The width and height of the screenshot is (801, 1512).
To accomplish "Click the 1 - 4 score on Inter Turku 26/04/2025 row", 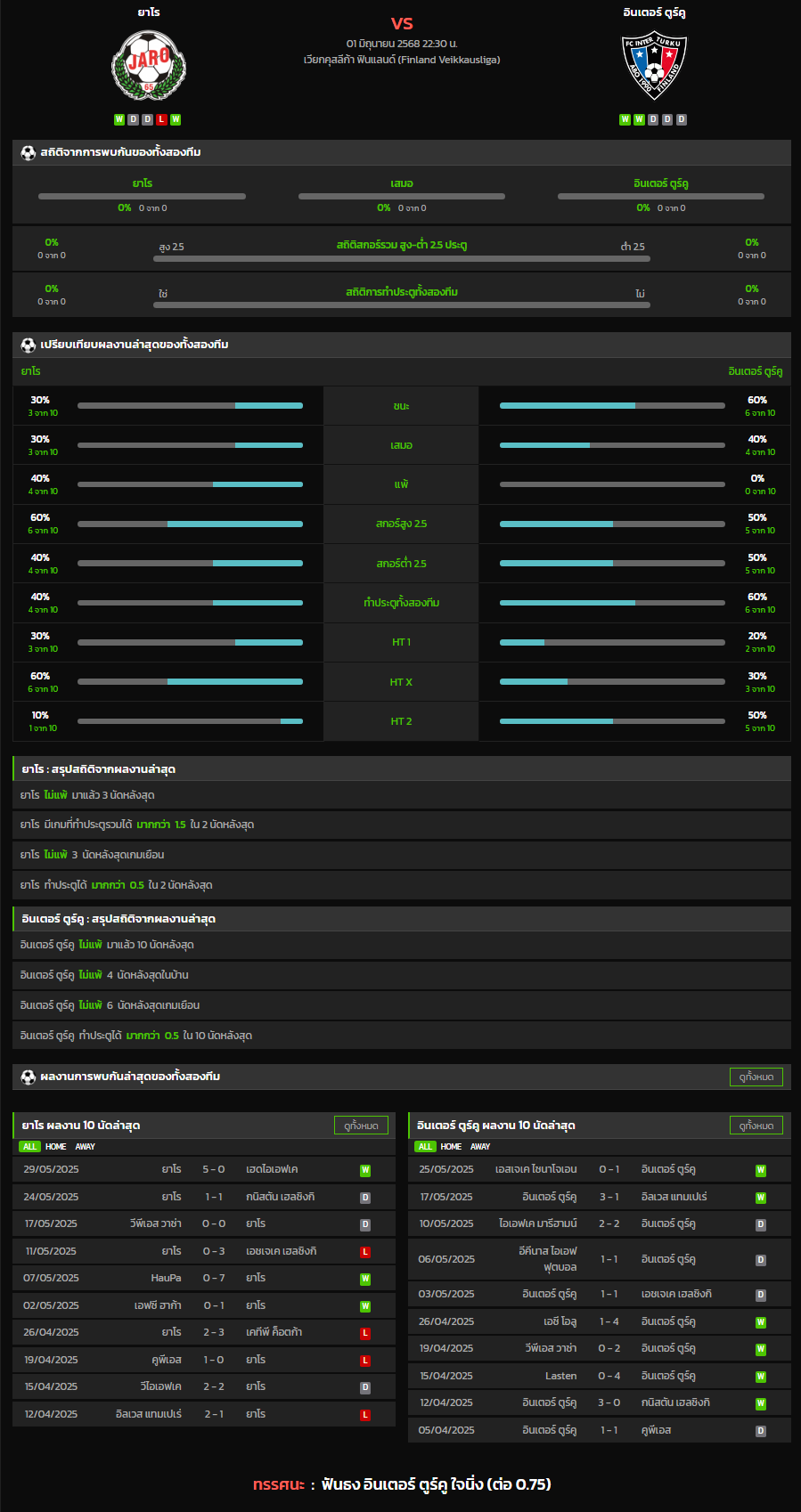I will pyautogui.click(x=609, y=1321).
